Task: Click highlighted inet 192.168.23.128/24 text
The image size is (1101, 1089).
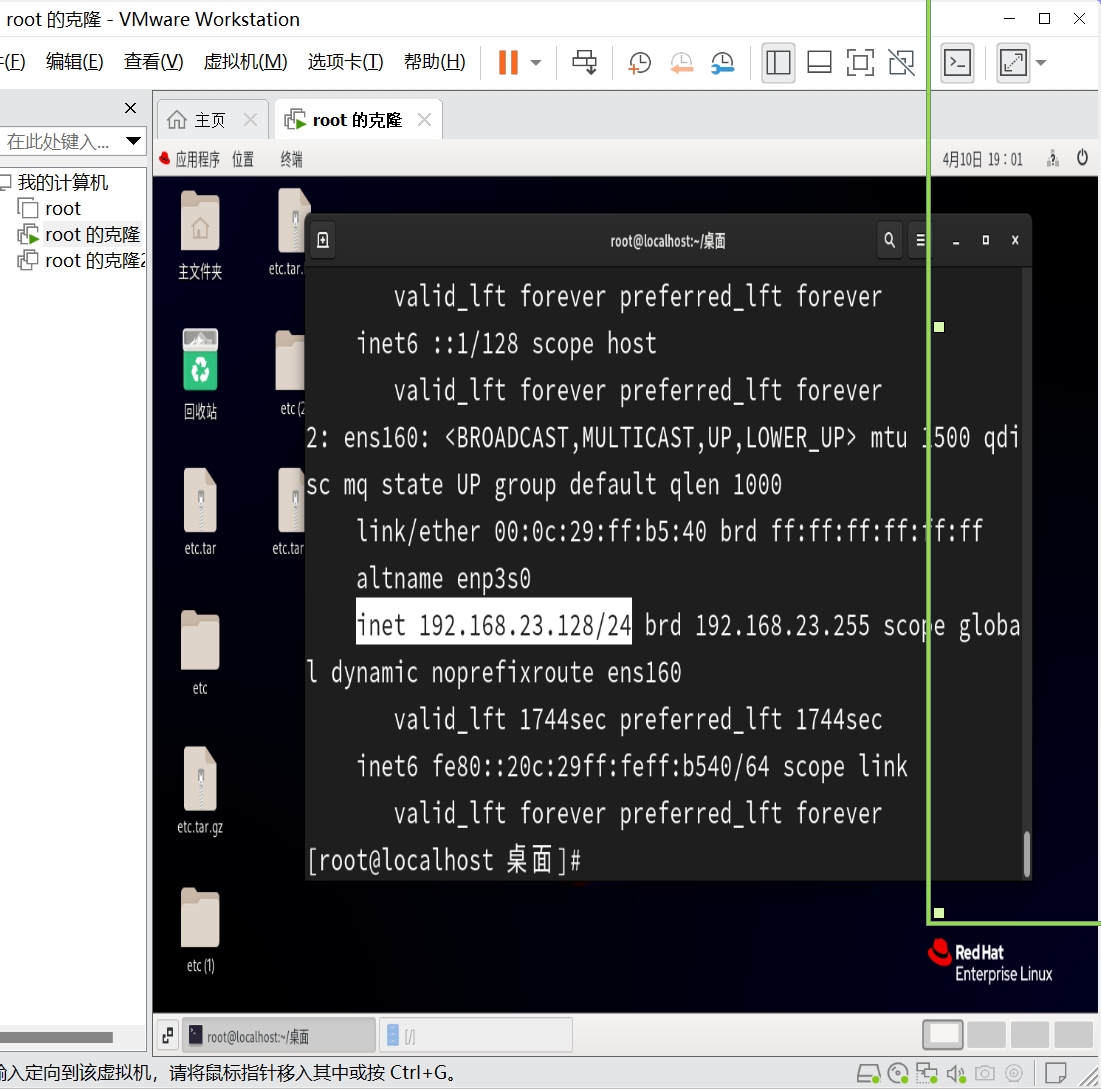Action: [x=494, y=621]
